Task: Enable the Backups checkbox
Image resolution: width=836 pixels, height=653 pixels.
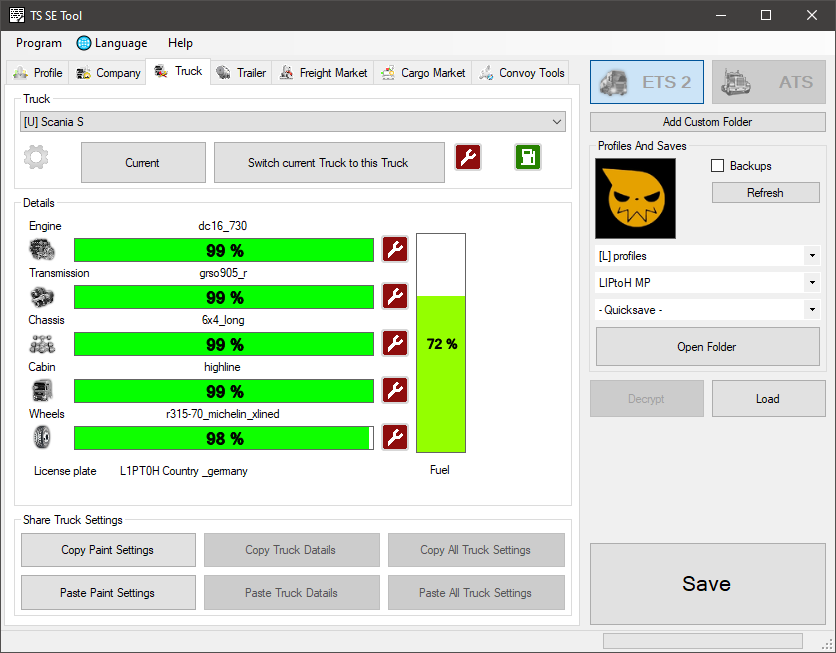Action: tap(717, 166)
